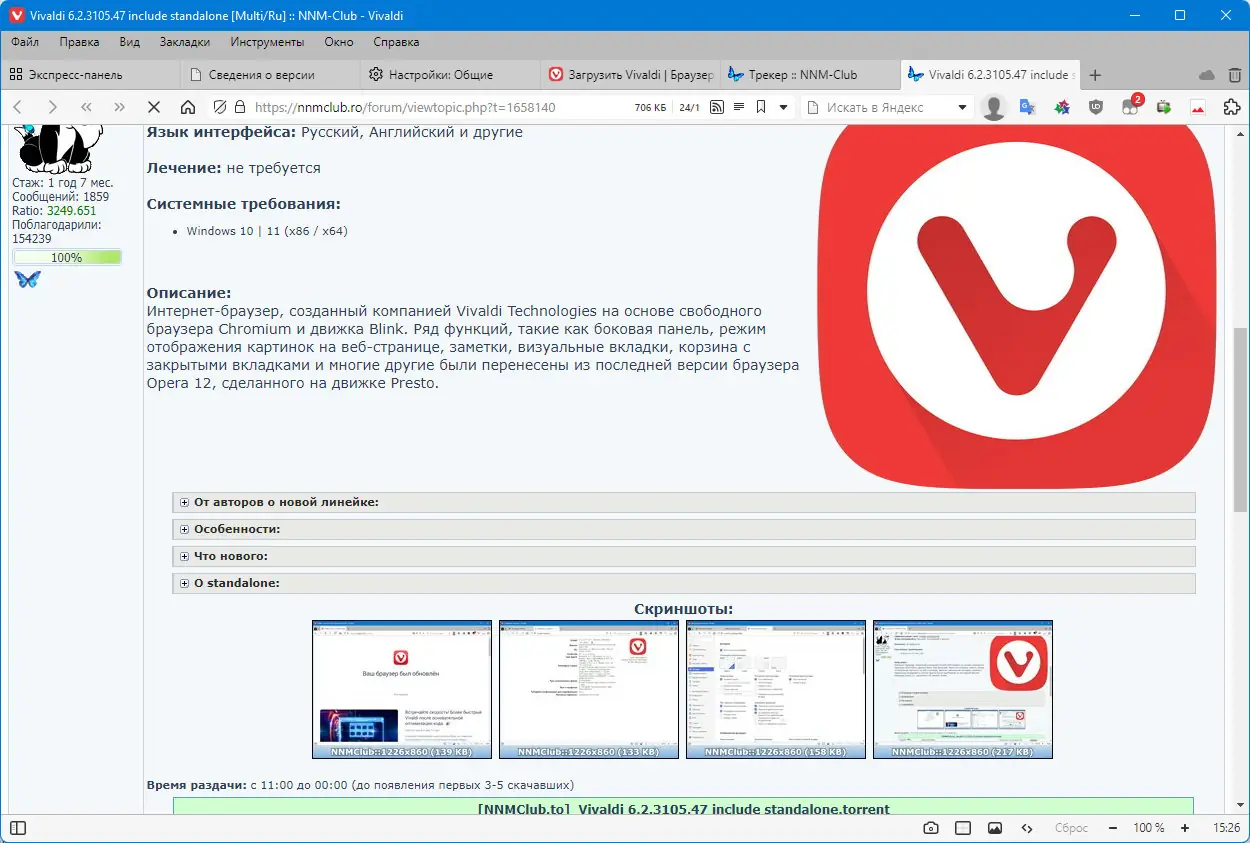Toggle reader view icon in address bar
Viewport: 1250px width, 843px height.
[x=739, y=107]
